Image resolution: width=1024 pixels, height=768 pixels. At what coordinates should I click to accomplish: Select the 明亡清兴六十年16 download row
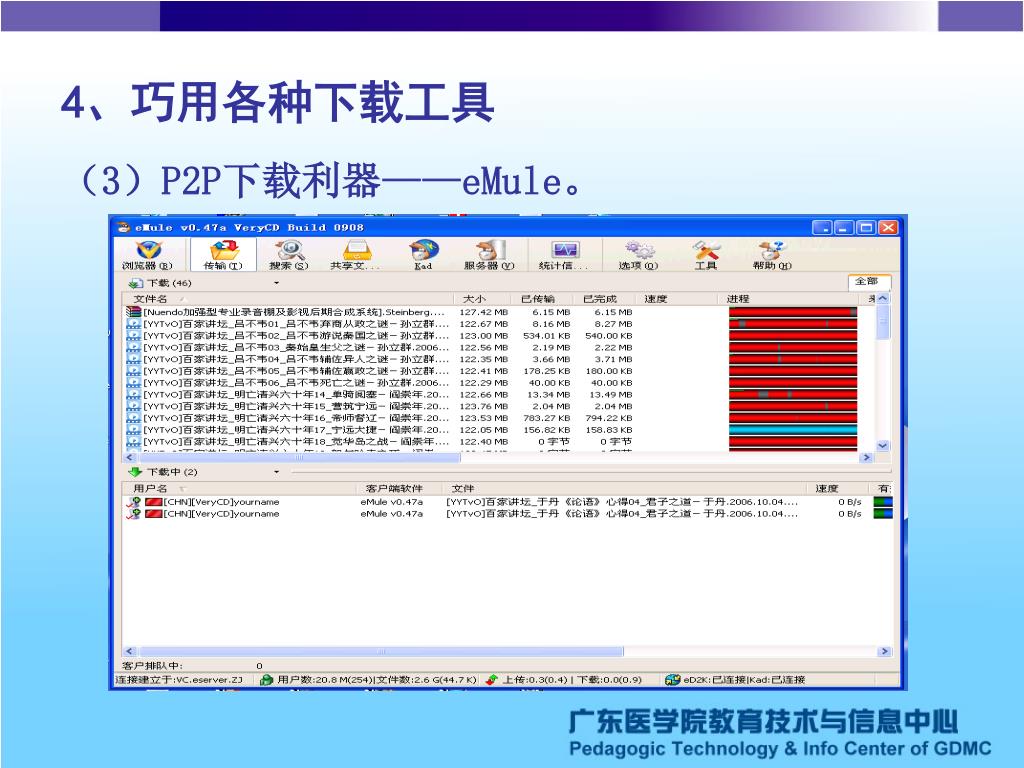point(491,418)
